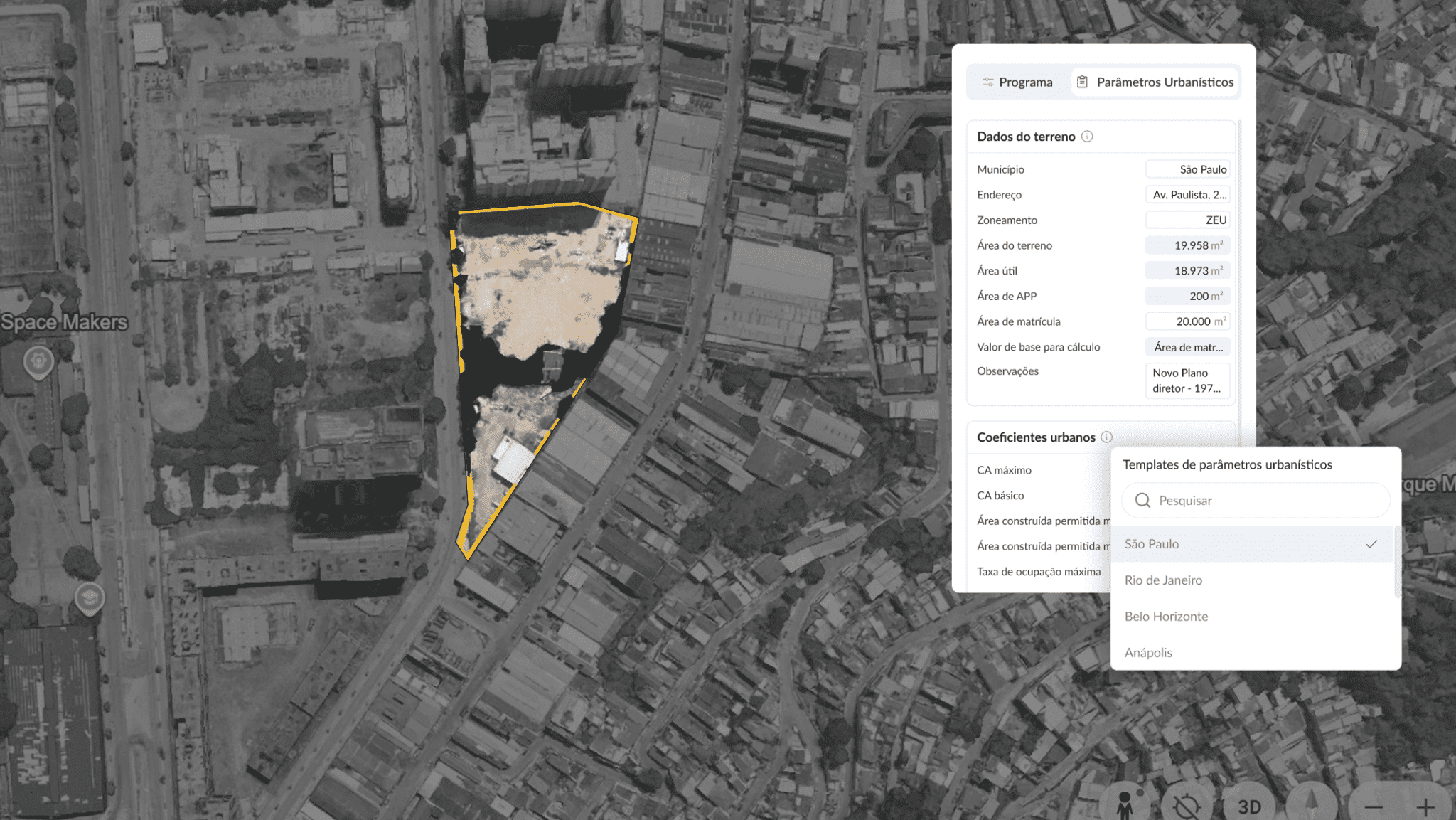This screenshot has width=1456, height=820.
Task: Switch to the Programa tab
Action: 1018,82
